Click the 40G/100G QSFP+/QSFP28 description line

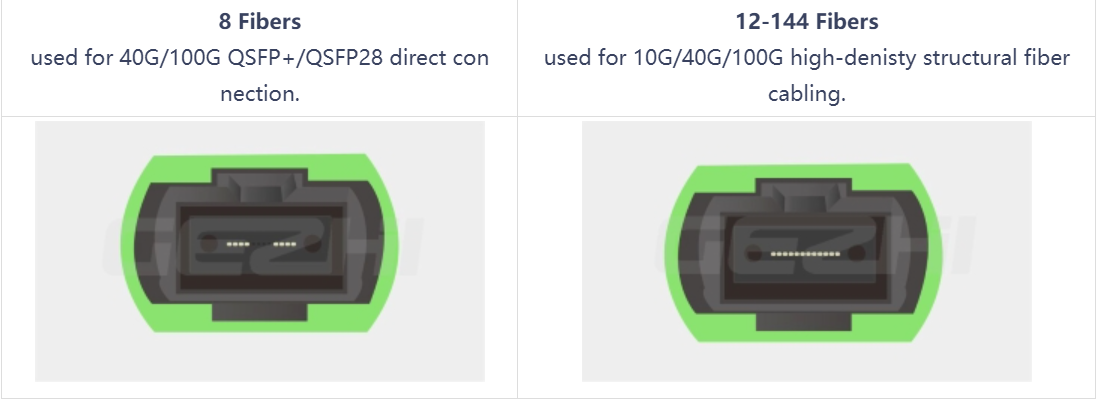(260, 57)
